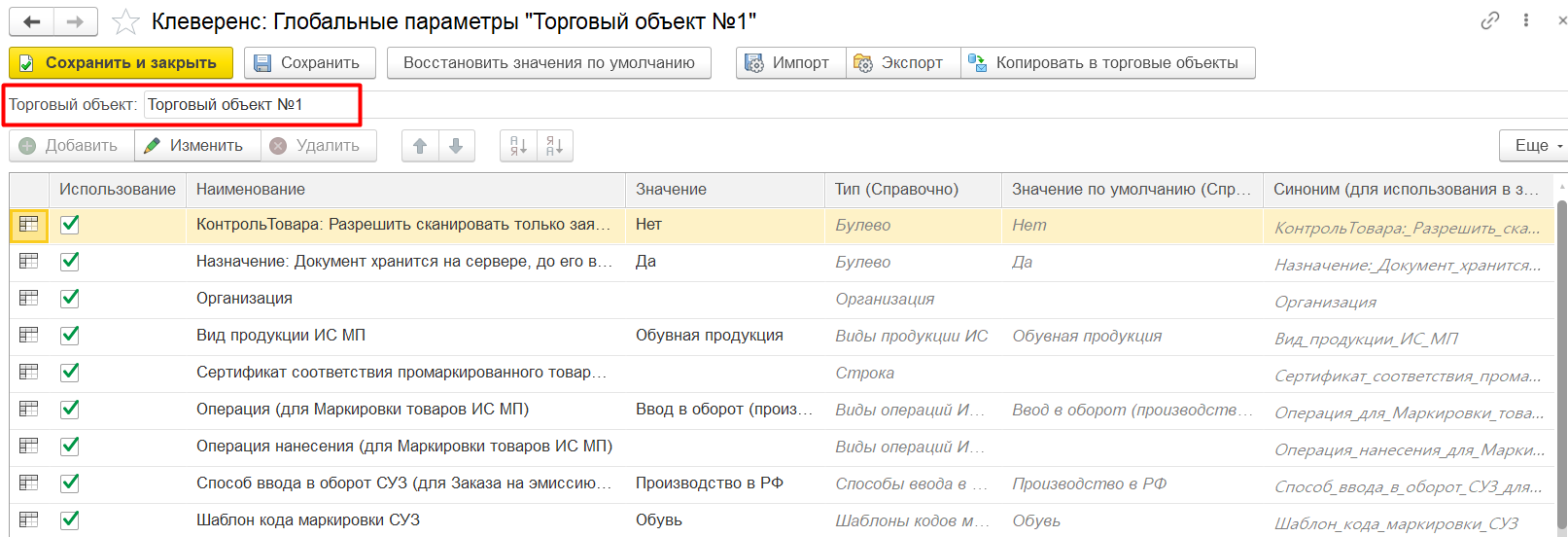The image size is (1568, 537).
Task: Click Сохранить button
Action: 309,62
